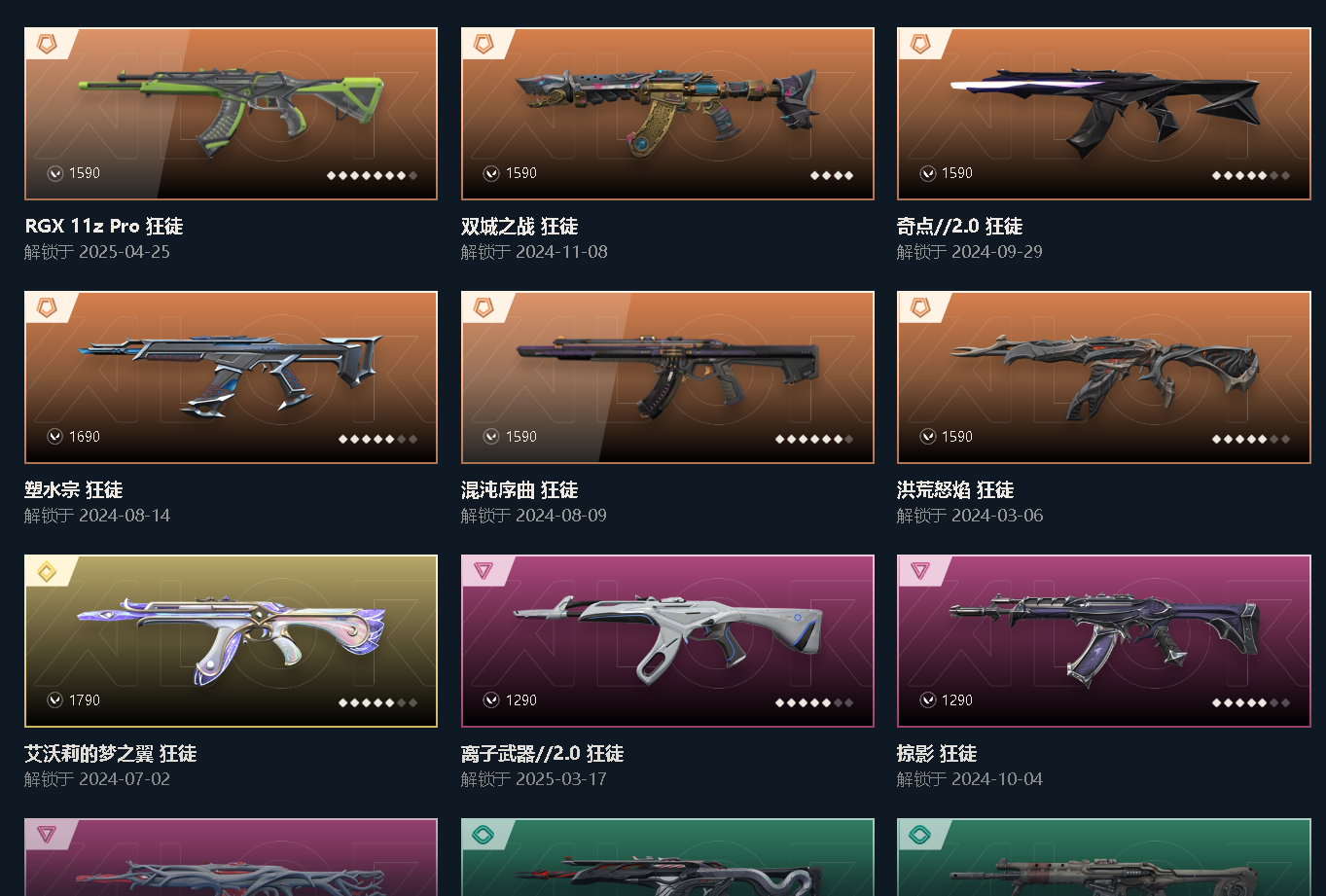
Task: Open the 掠影 狂徒 weapon image
Action: [x=1103, y=641]
